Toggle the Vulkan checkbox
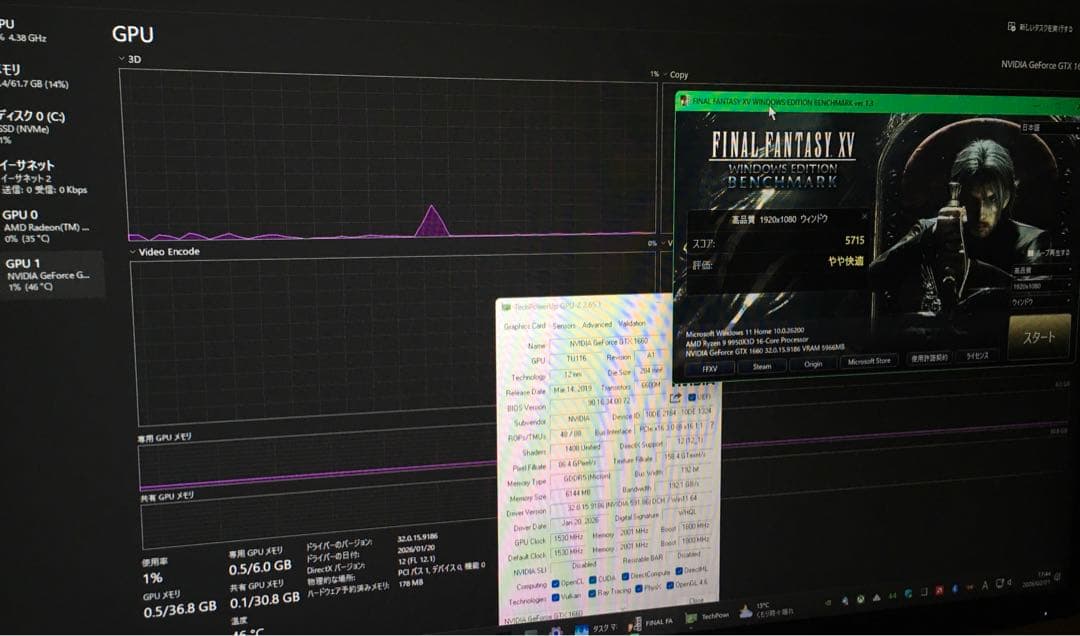This screenshot has height=636, width=1080. point(555,597)
